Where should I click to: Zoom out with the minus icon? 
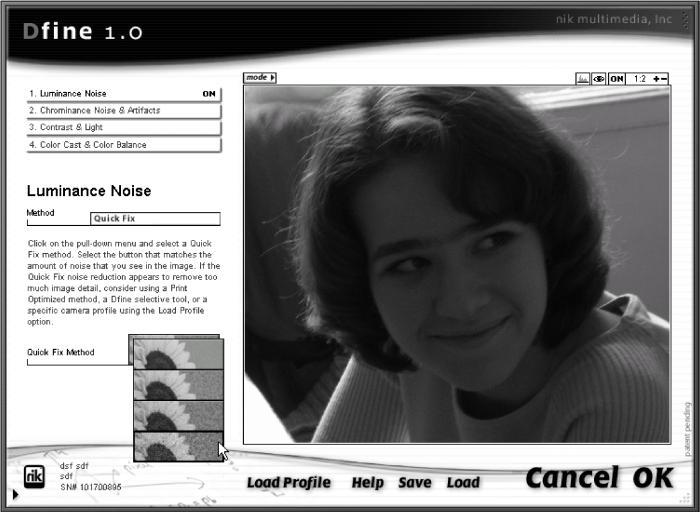pos(664,79)
